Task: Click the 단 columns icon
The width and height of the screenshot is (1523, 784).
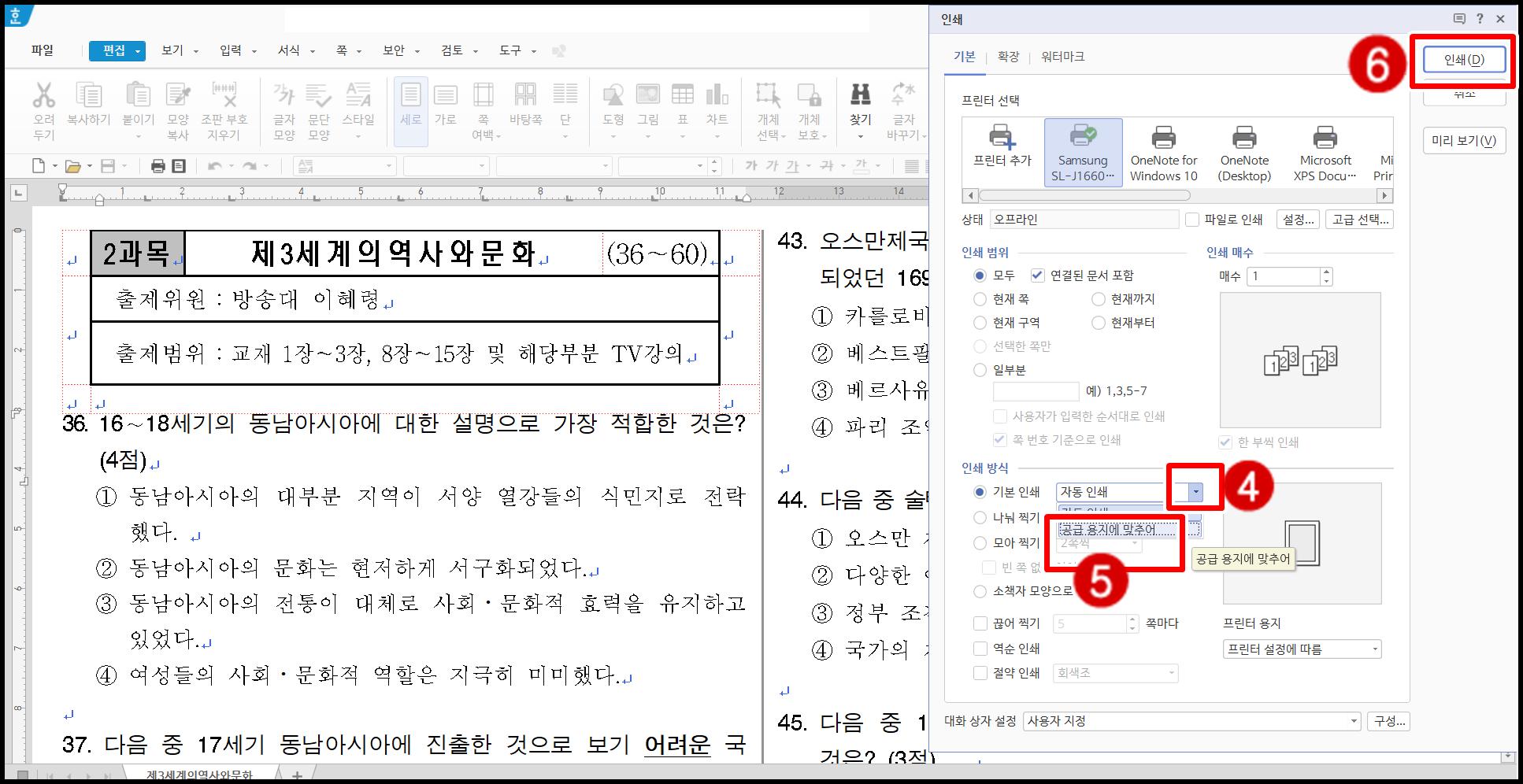Action: click(x=565, y=94)
